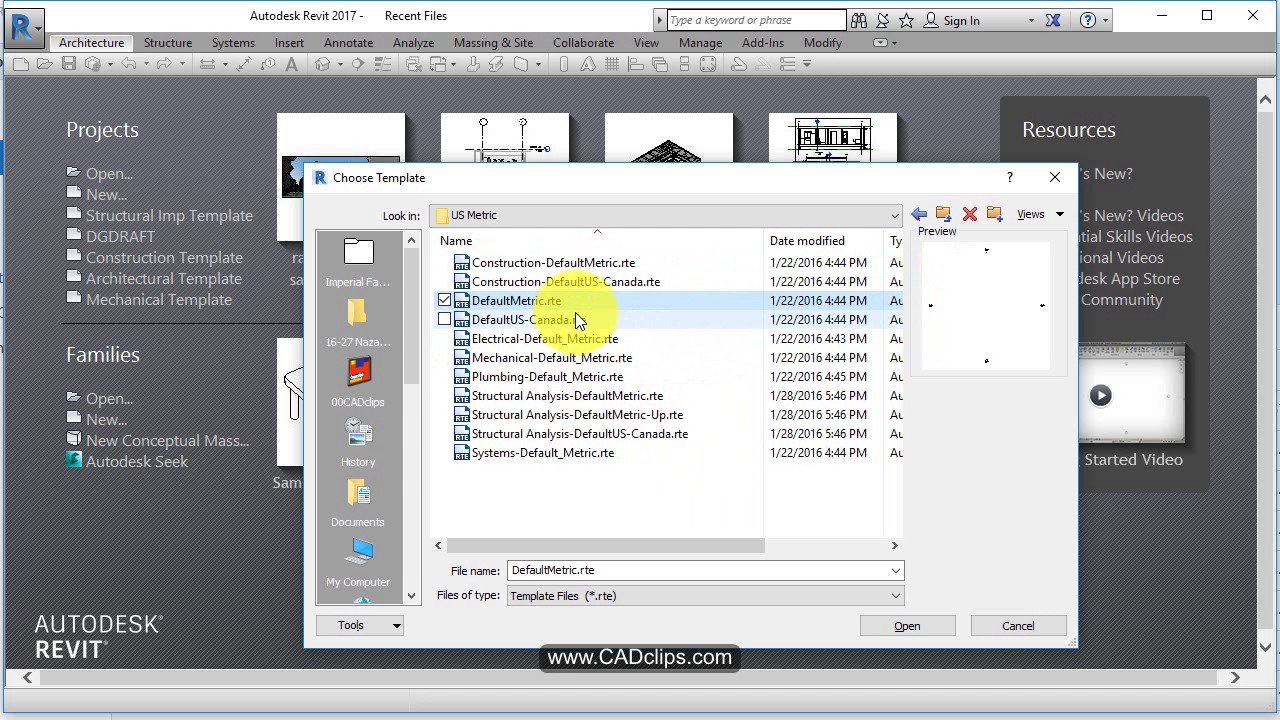Click the Open button in Choose Template dialog

(906, 625)
